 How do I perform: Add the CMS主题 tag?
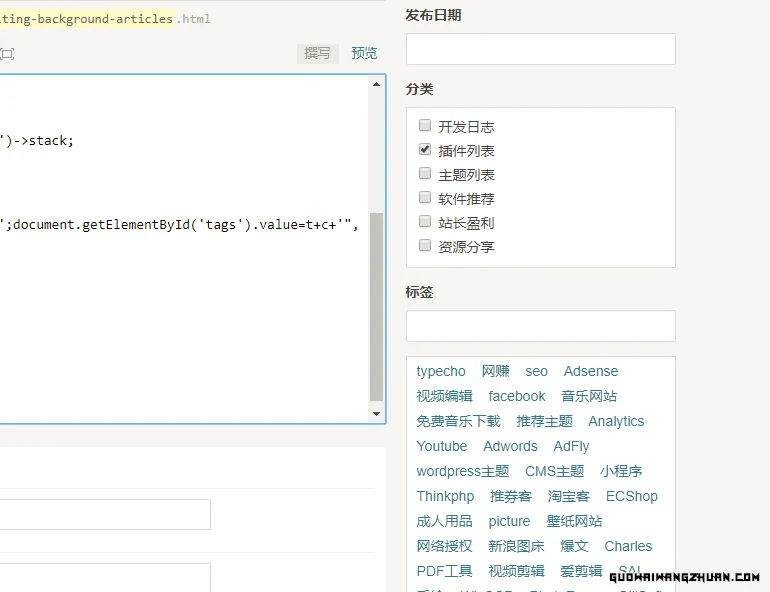pyautogui.click(x=554, y=471)
